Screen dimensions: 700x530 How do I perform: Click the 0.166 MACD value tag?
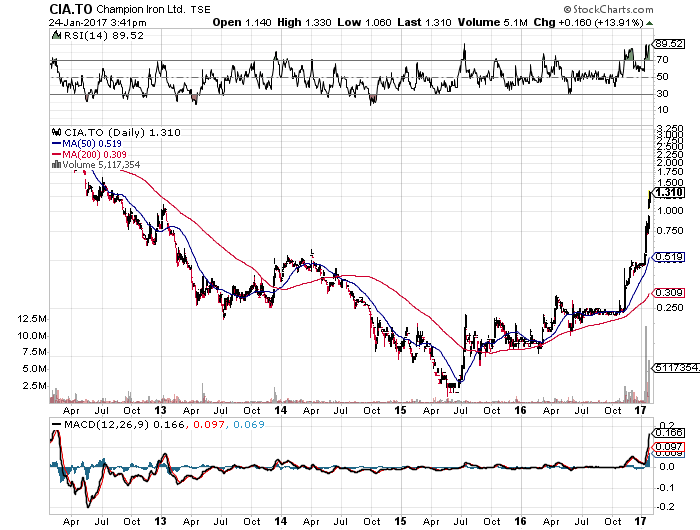669,433
